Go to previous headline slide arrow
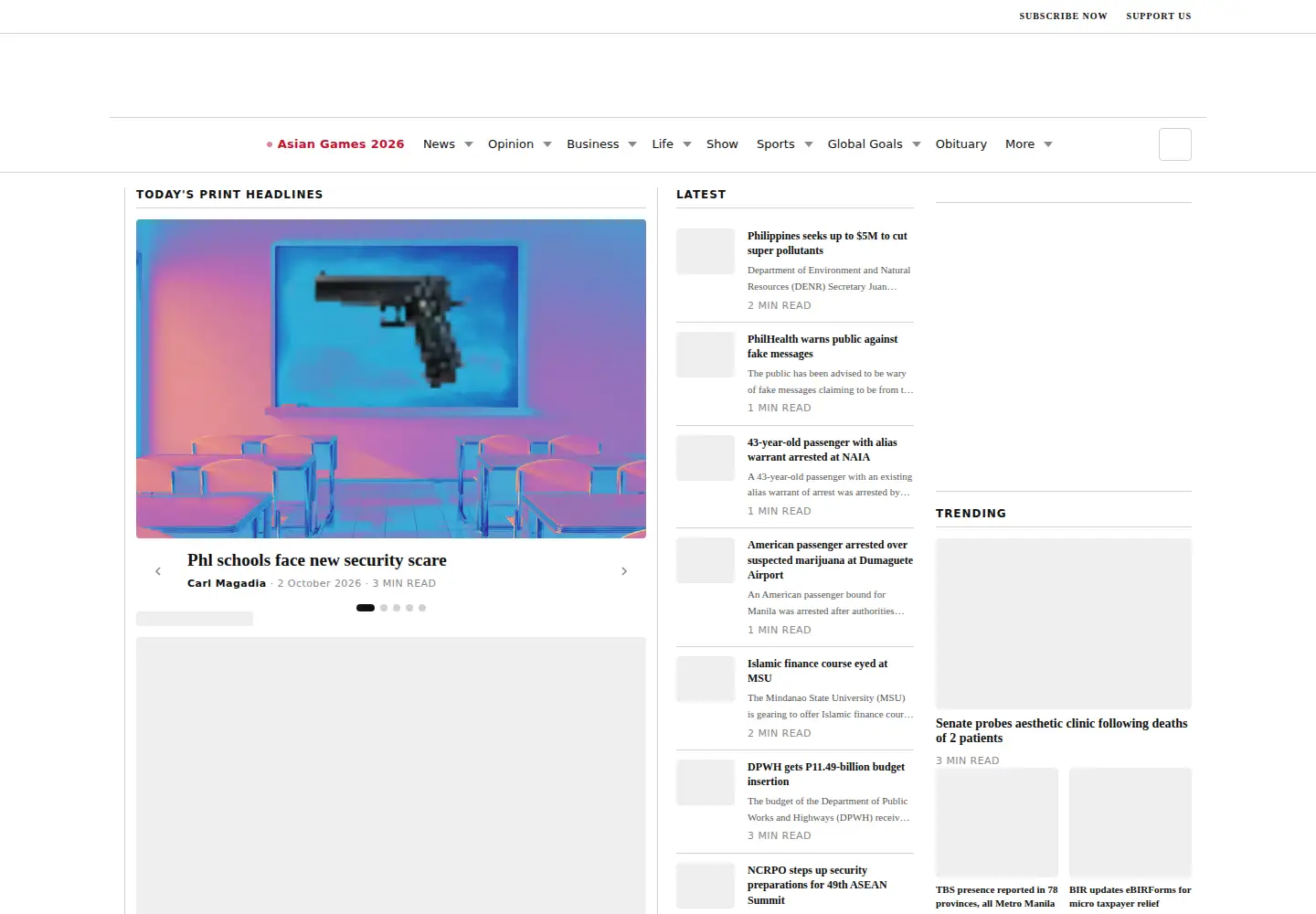1316x914 pixels. 158,571
